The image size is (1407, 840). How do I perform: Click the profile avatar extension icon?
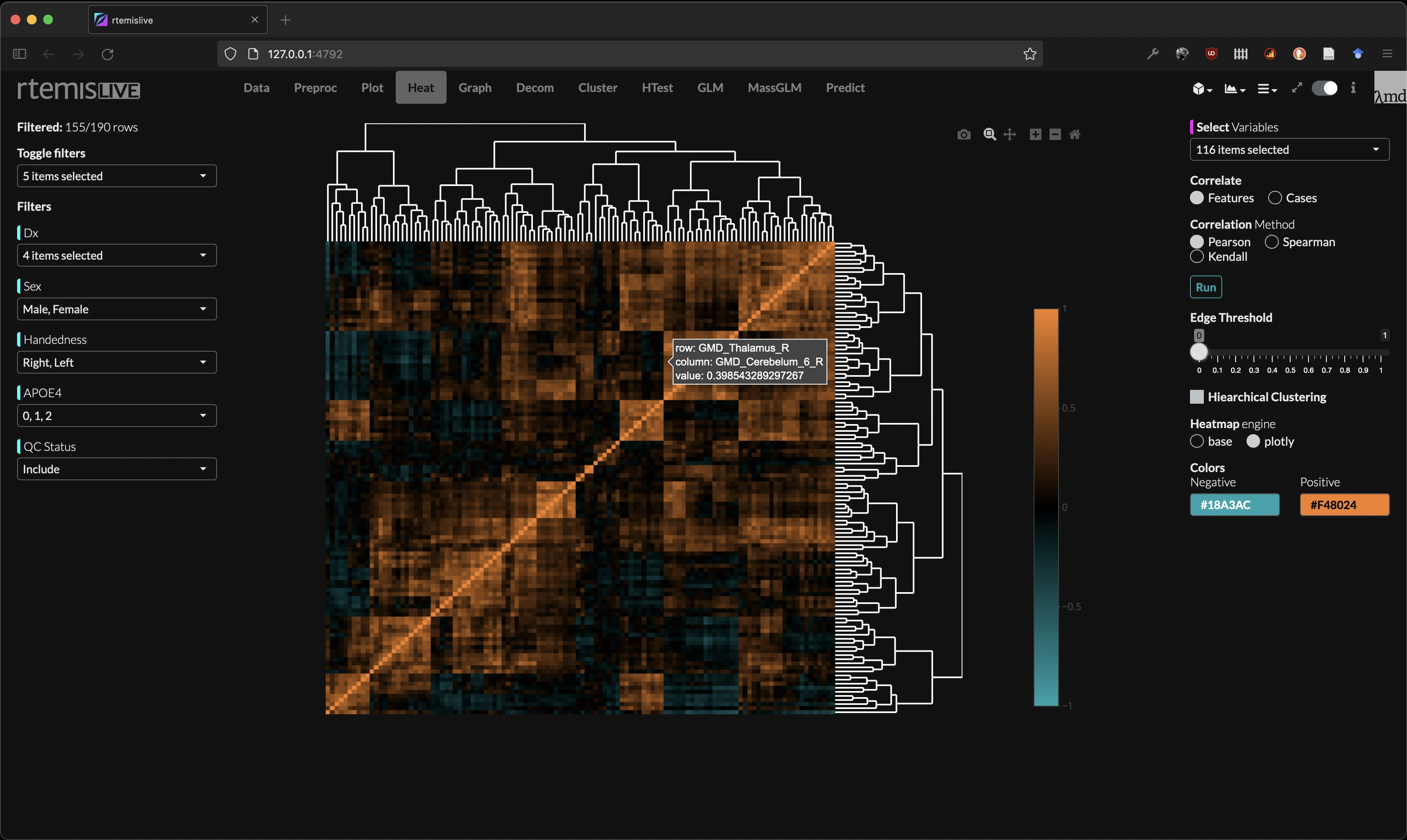point(1181,54)
